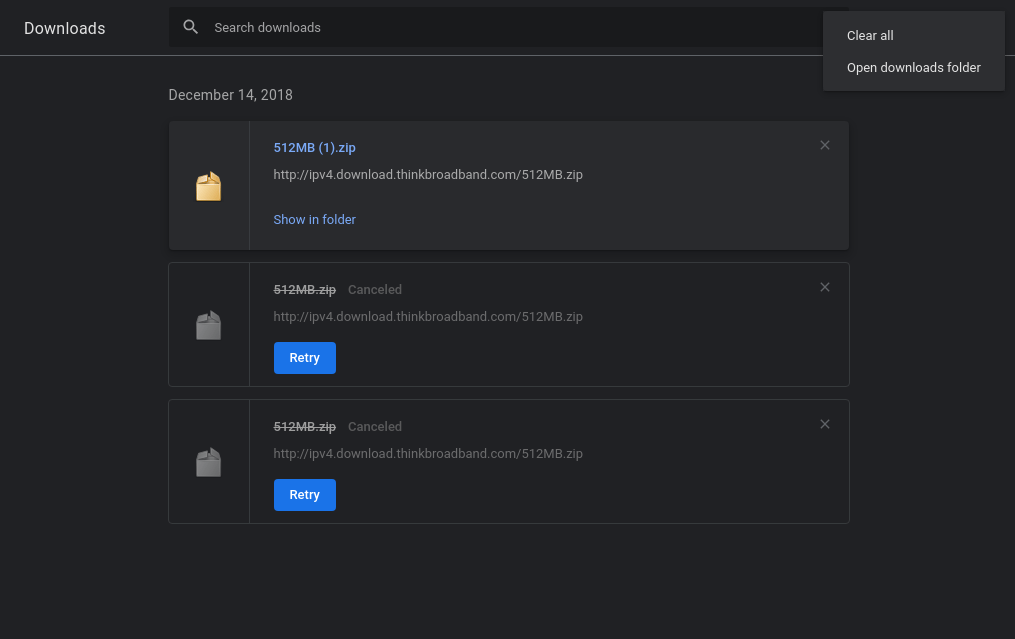
Task: Click the gray file icon of first canceled download
Action: pos(208,325)
